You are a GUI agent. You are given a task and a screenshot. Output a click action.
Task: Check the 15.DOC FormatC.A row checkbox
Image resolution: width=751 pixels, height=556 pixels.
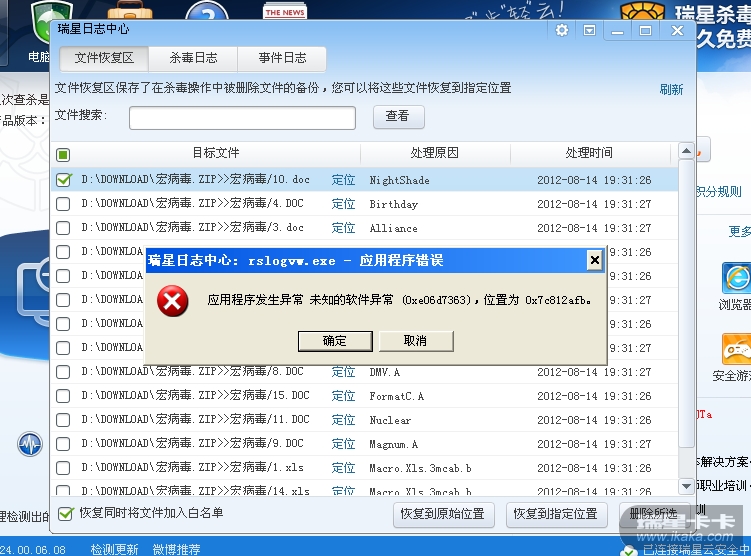(63, 396)
